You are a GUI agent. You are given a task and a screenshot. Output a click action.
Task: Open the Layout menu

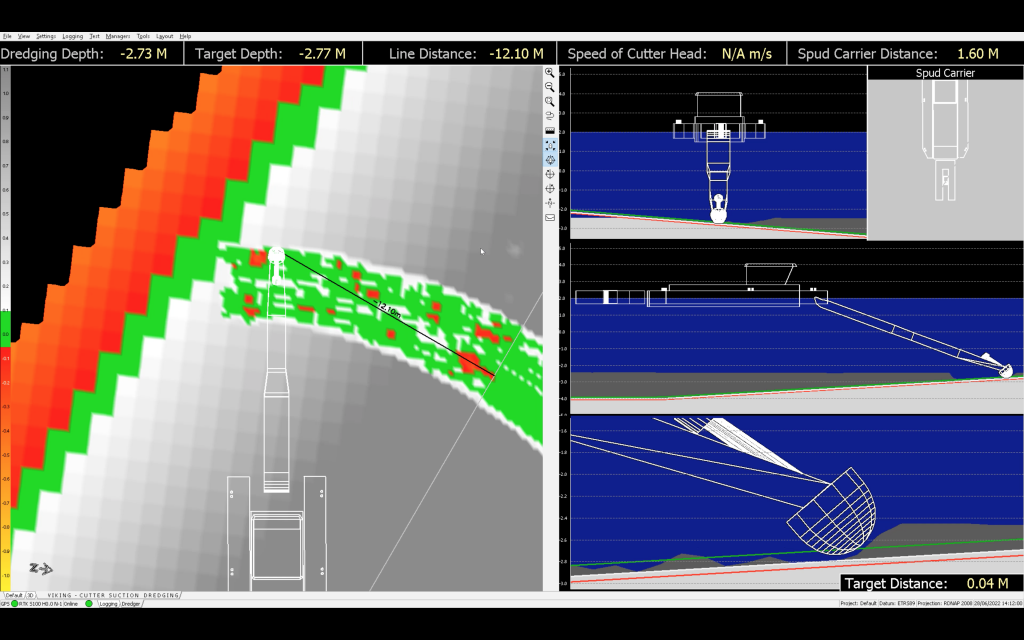click(165, 37)
